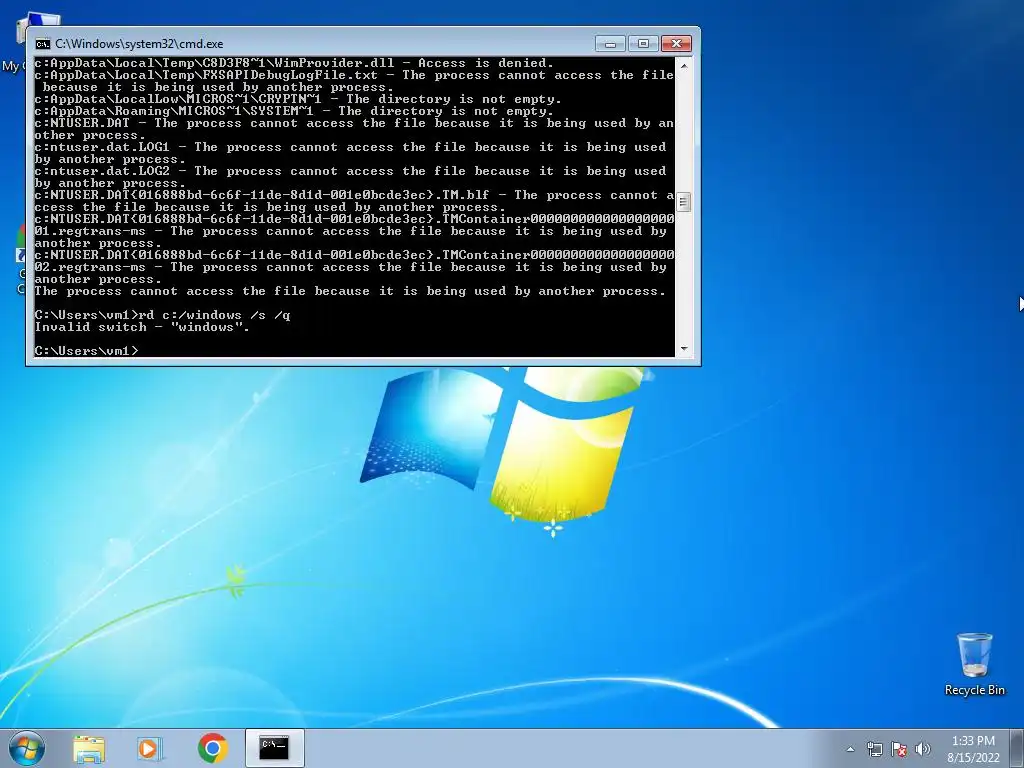
Task: Open the Windows Start menu orb
Action: tap(27, 748)
